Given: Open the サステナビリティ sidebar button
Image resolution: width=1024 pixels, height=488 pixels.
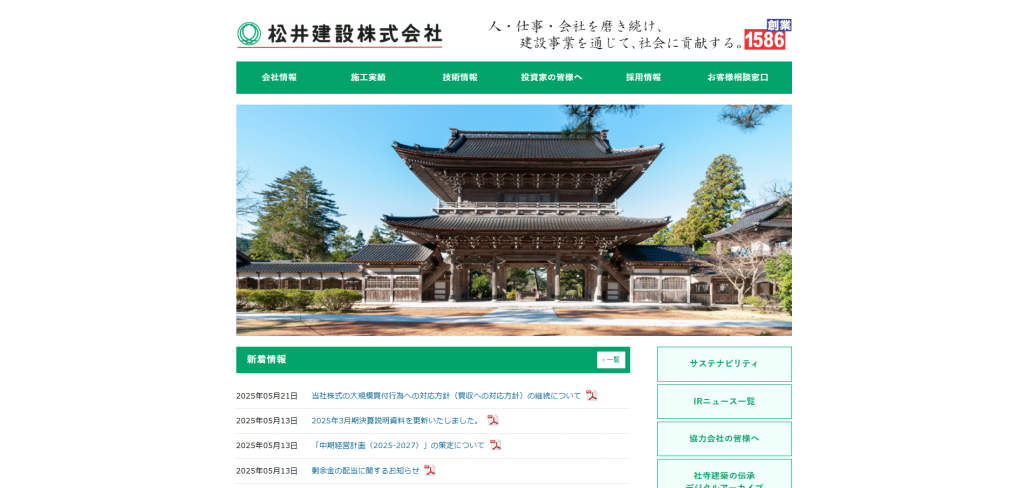Looking at the screenshot, I should point(724,364).
